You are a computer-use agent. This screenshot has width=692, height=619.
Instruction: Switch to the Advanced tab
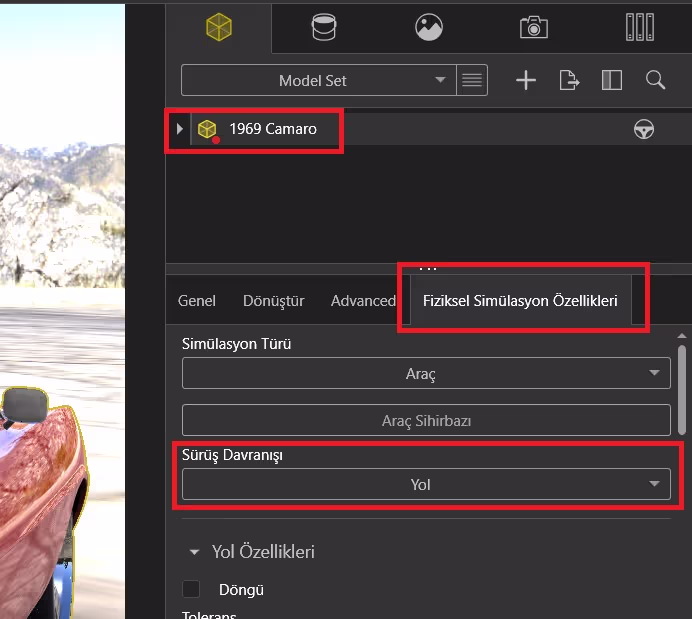(x=363, y=301)
